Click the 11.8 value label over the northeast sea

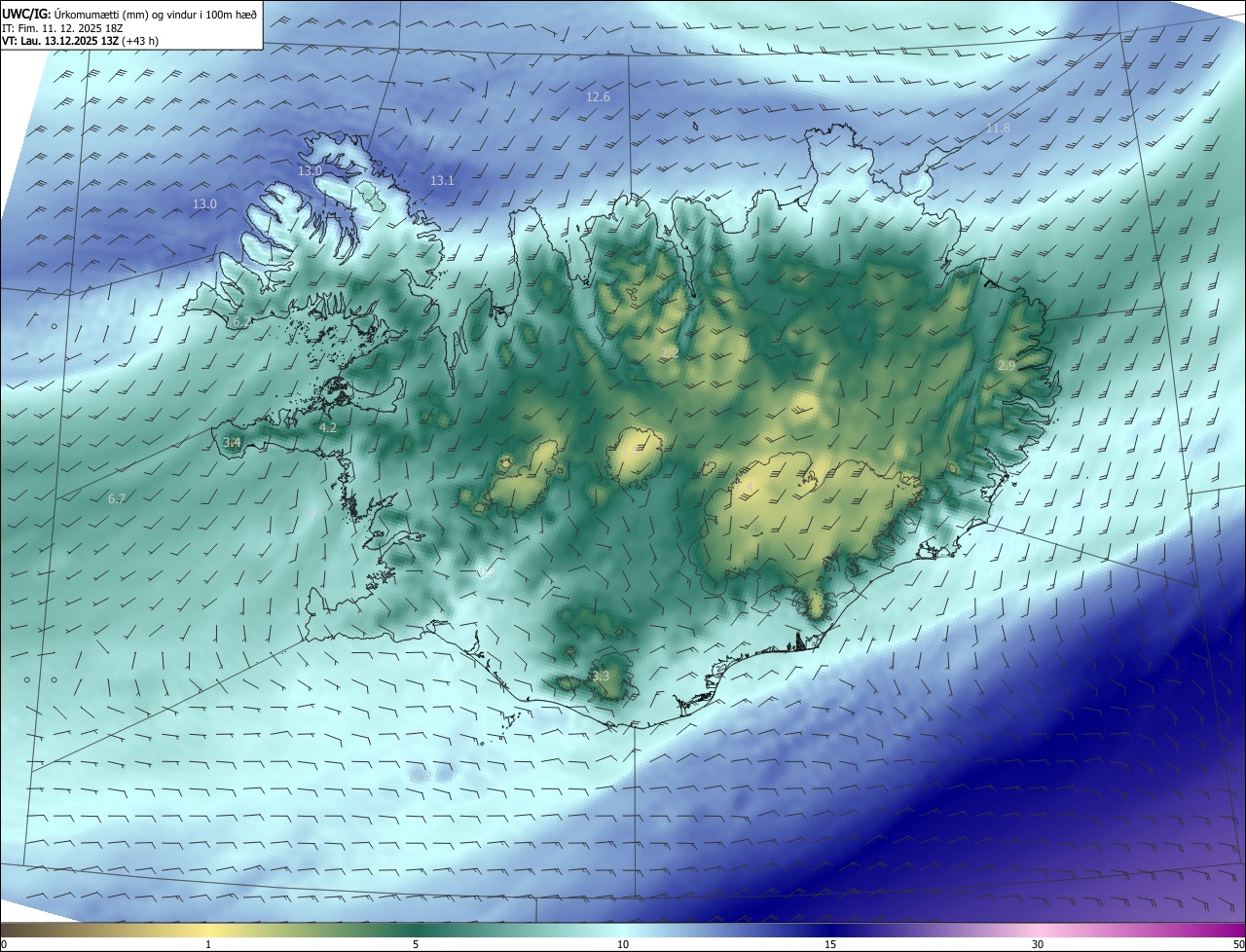998,128
